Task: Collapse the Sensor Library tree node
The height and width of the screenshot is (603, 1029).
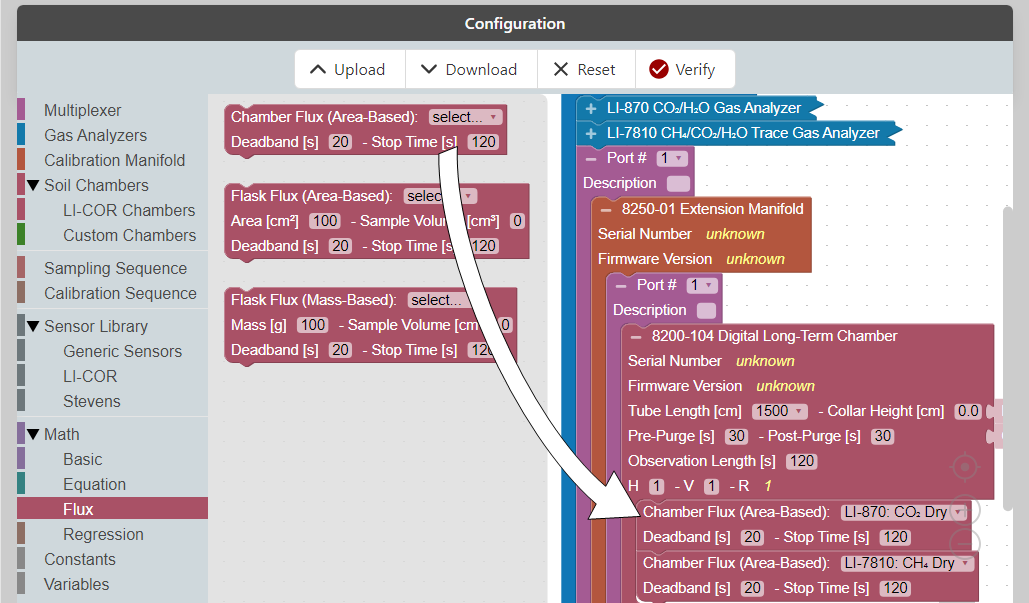Action: 33,326
